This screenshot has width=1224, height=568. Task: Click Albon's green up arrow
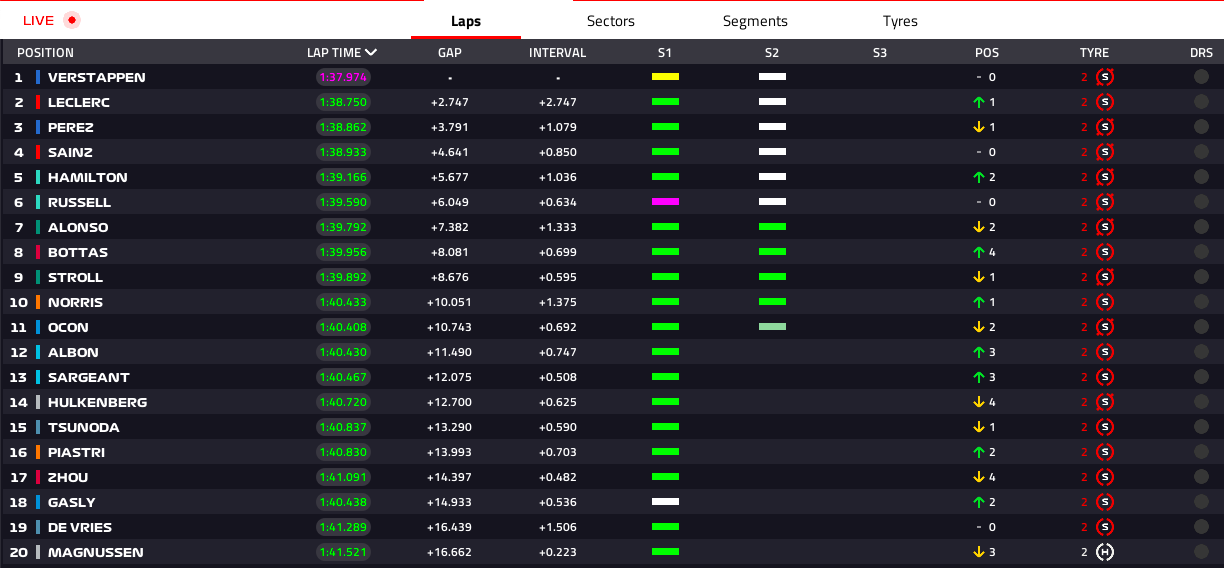click(x=979, y=352)
